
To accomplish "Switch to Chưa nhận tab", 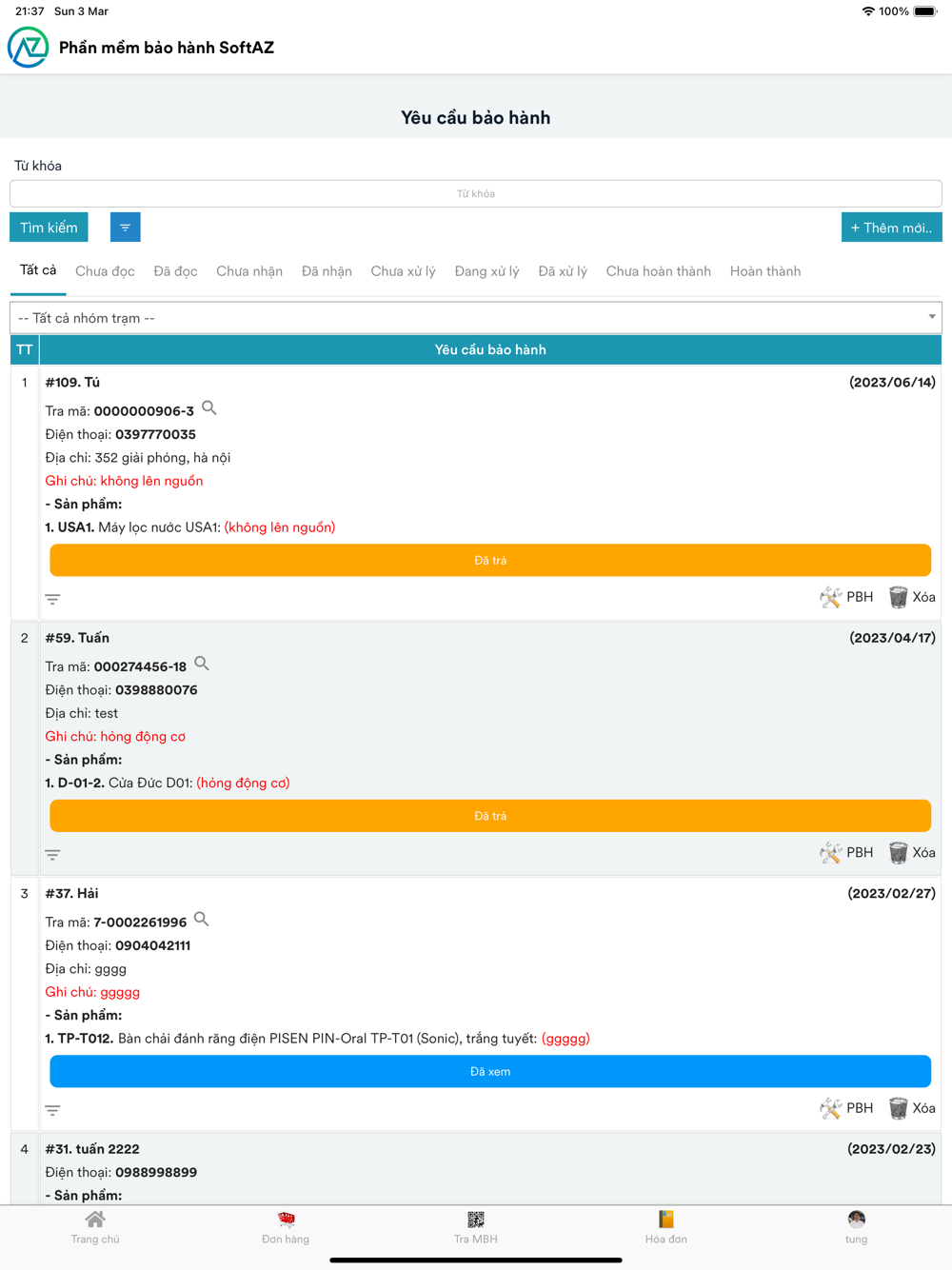I will (249, 271).
